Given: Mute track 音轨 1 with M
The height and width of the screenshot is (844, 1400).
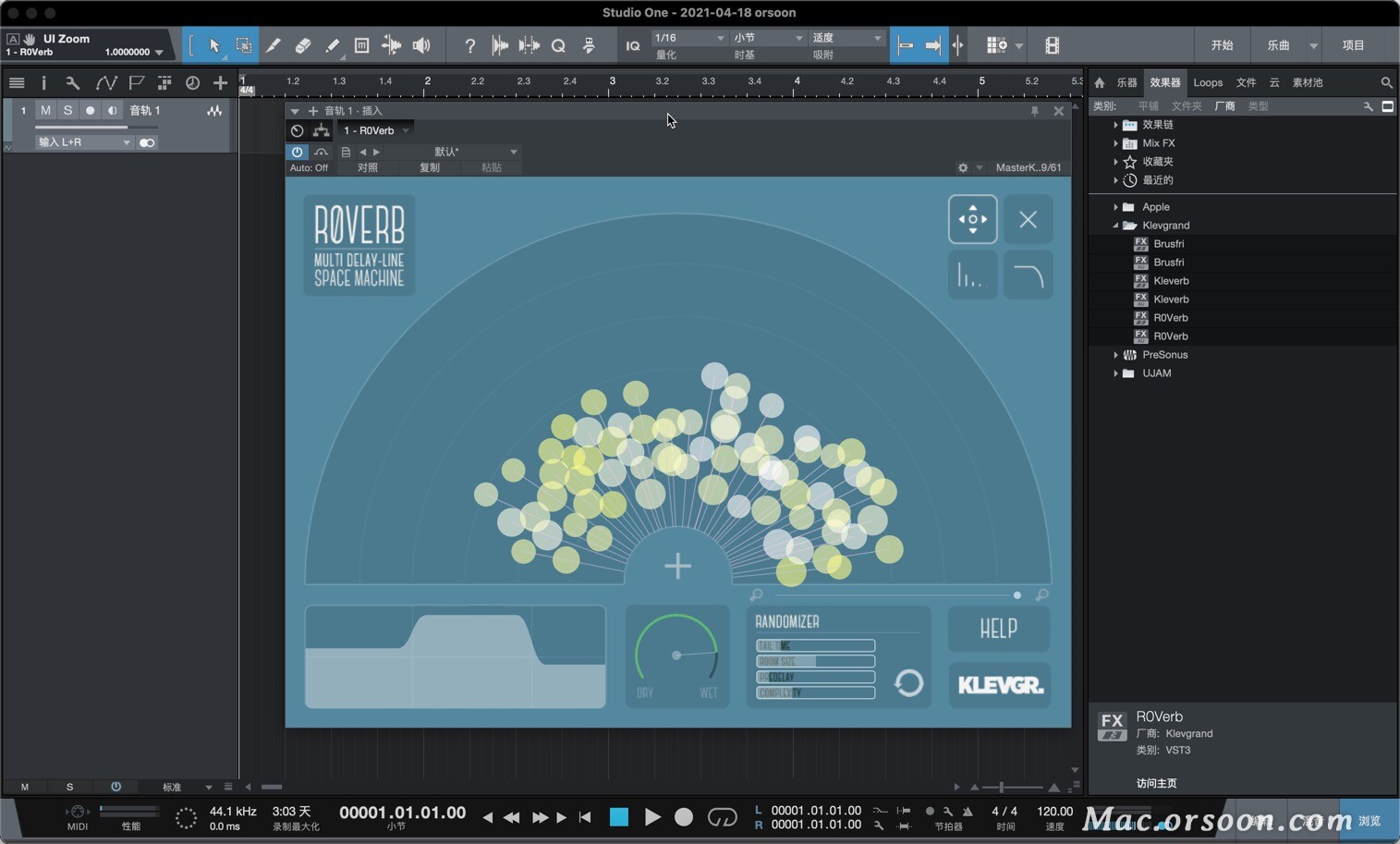Looking at the screenshot, I should tap(45, 110).
